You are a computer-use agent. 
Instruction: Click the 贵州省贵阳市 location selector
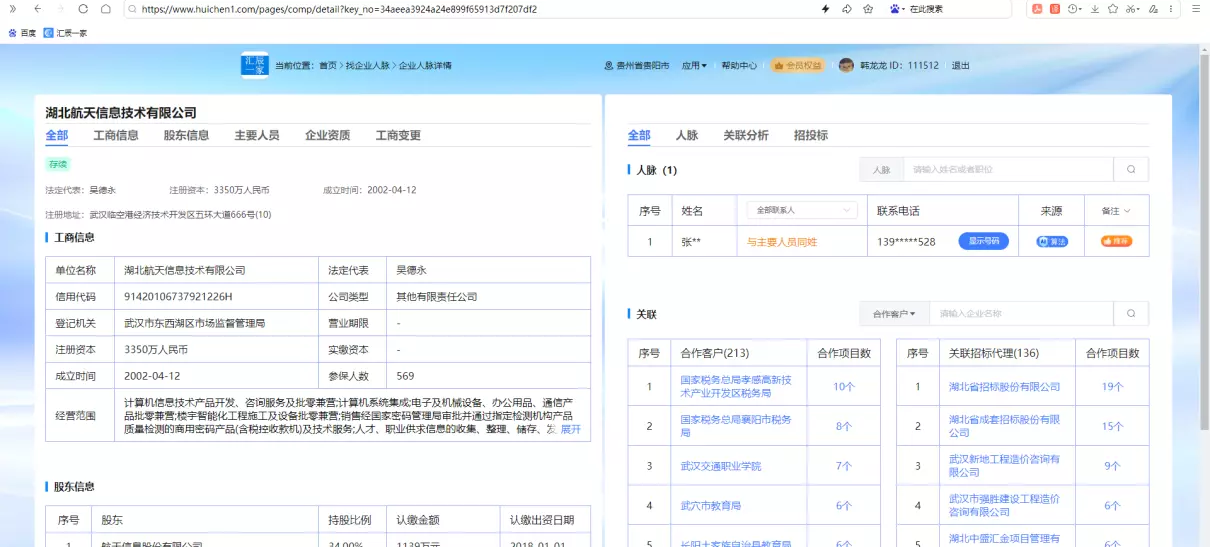coord(637,65)
